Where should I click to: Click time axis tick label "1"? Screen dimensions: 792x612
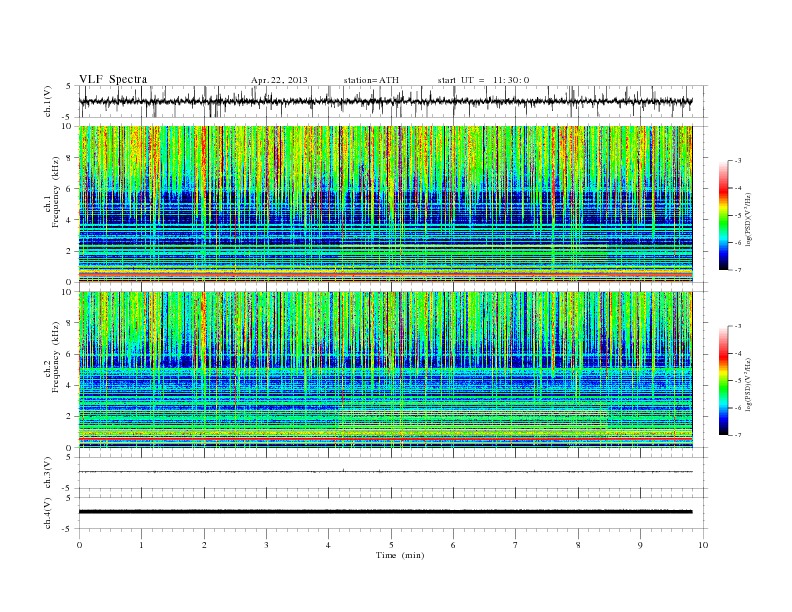click(141, 545)
